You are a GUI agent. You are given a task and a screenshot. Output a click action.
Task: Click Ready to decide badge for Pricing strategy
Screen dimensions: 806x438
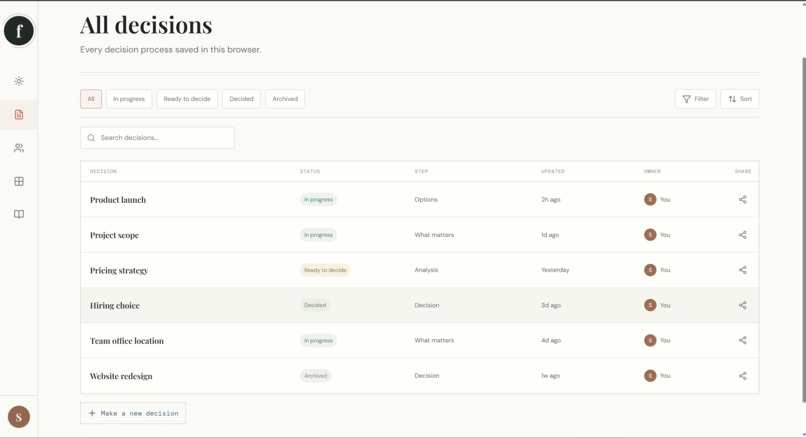pos(325,270)
